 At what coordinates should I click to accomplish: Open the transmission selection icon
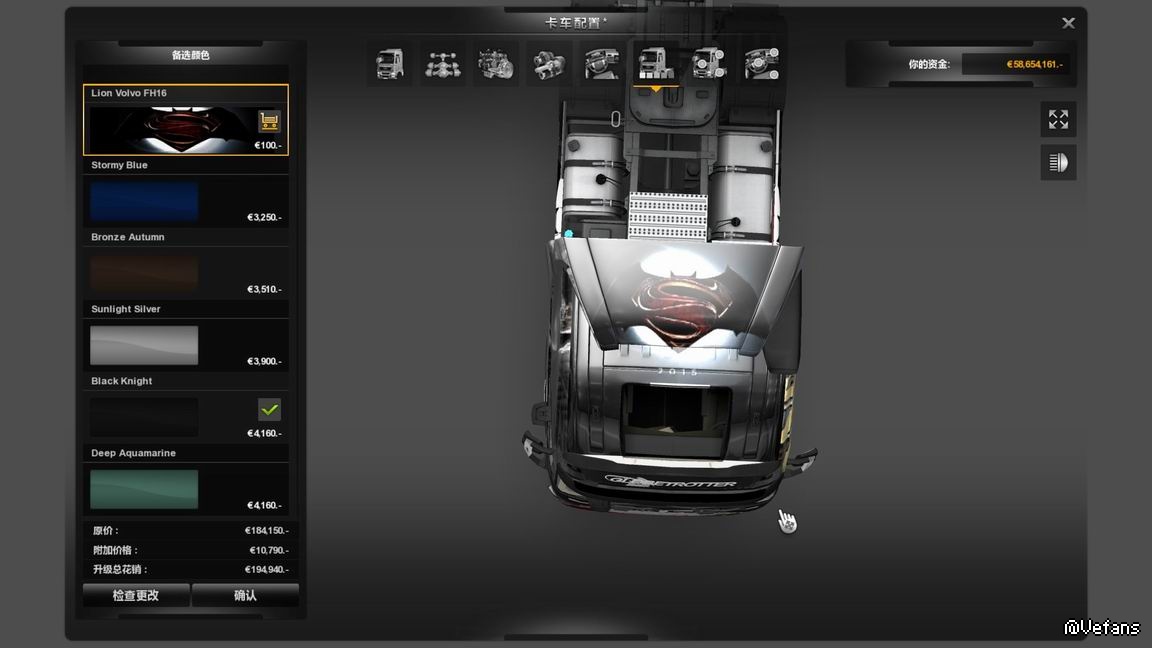tap(549, 64)
